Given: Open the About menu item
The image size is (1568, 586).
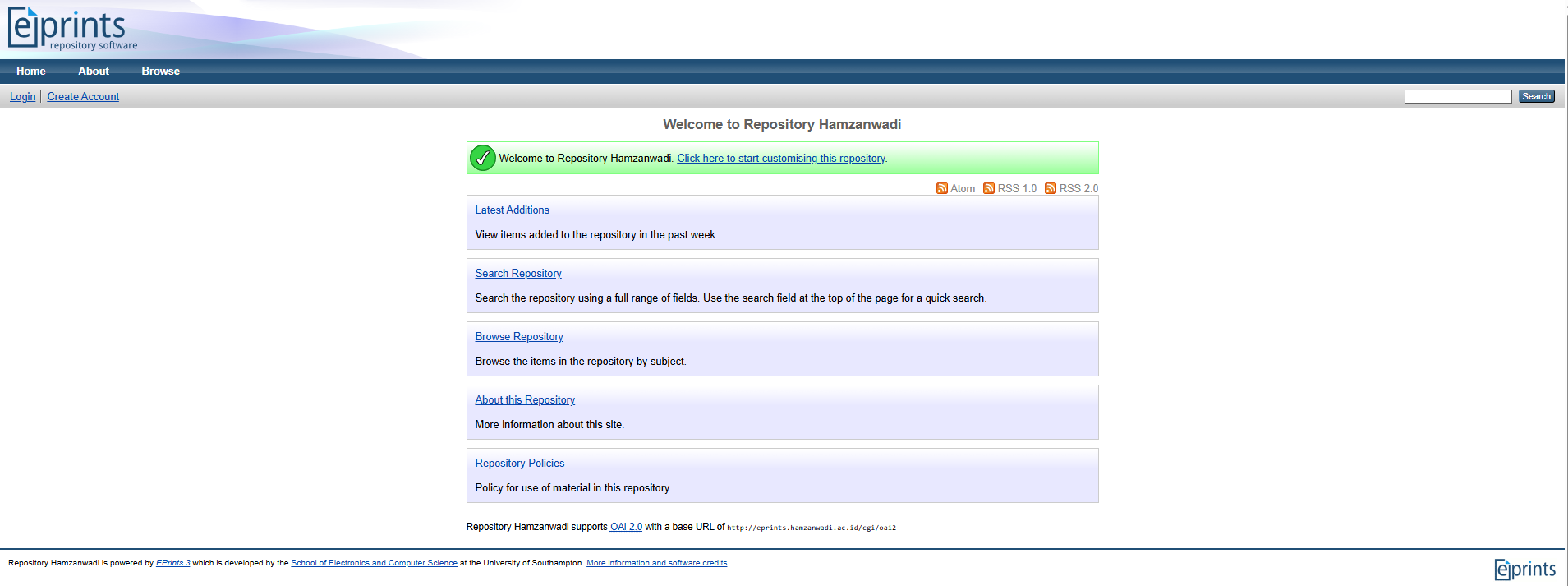Looking at the screenshot, I should [94, 72].
